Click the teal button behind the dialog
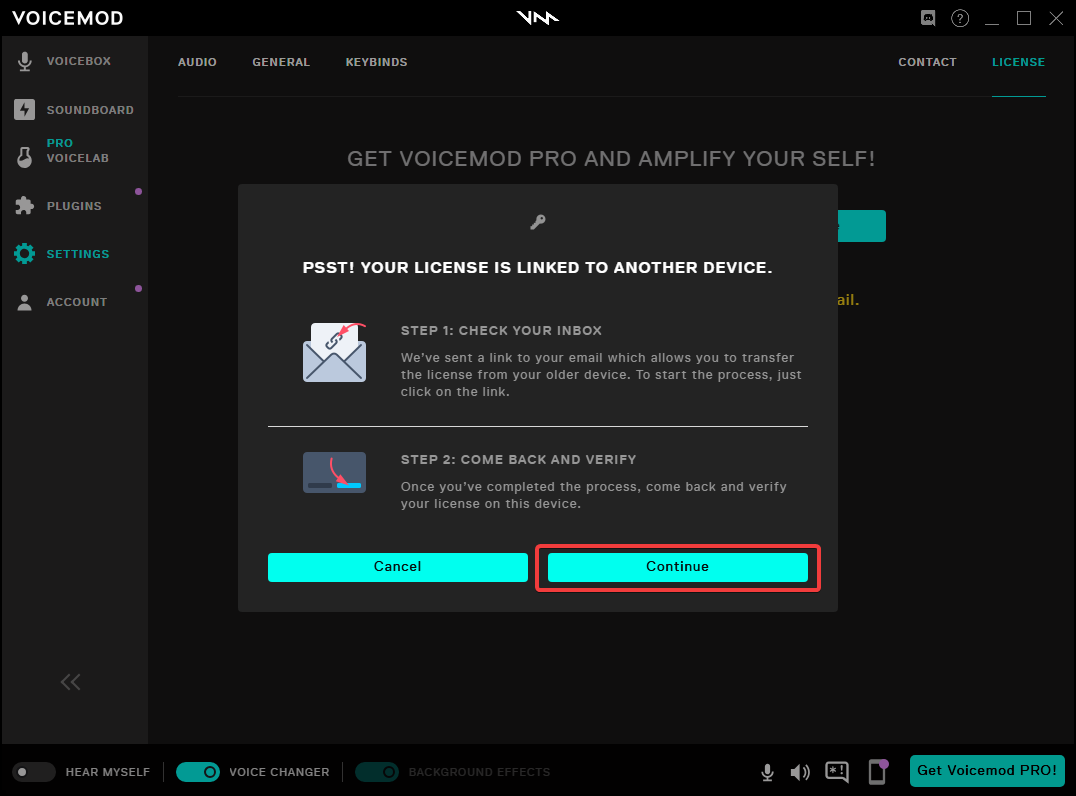This screenshot has height=796, width=1076. [862, 226]
